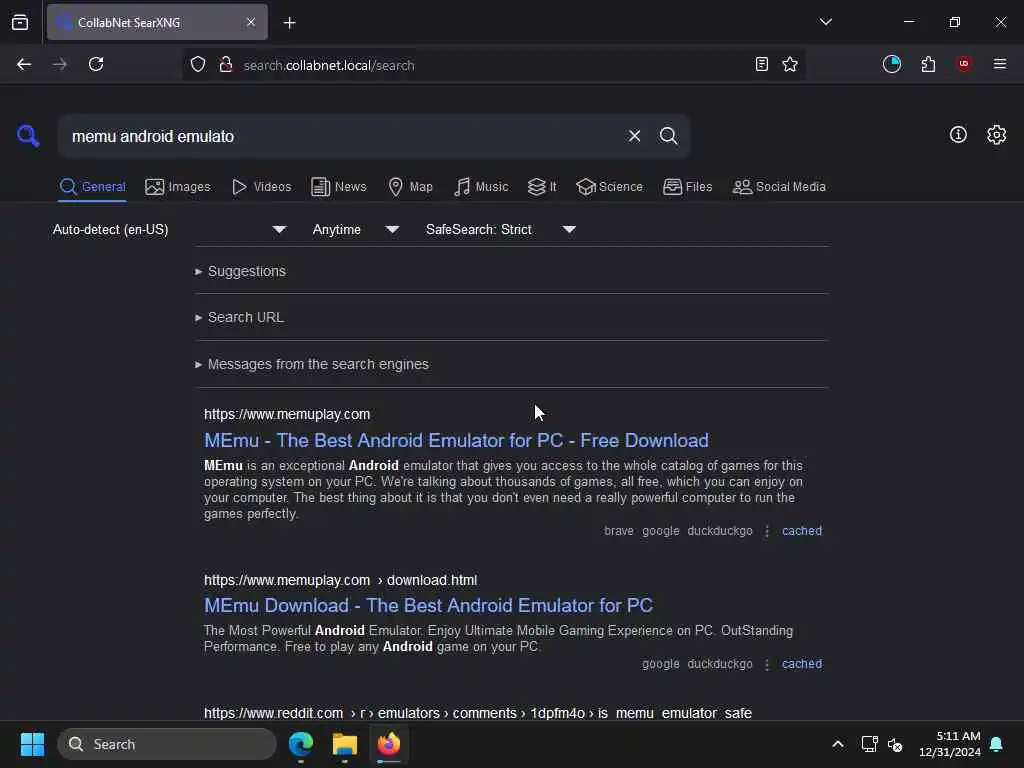Click 'duckduckgo' label on second result
The width and height of the screenshot is (1024, 768).
pos(720,664)
